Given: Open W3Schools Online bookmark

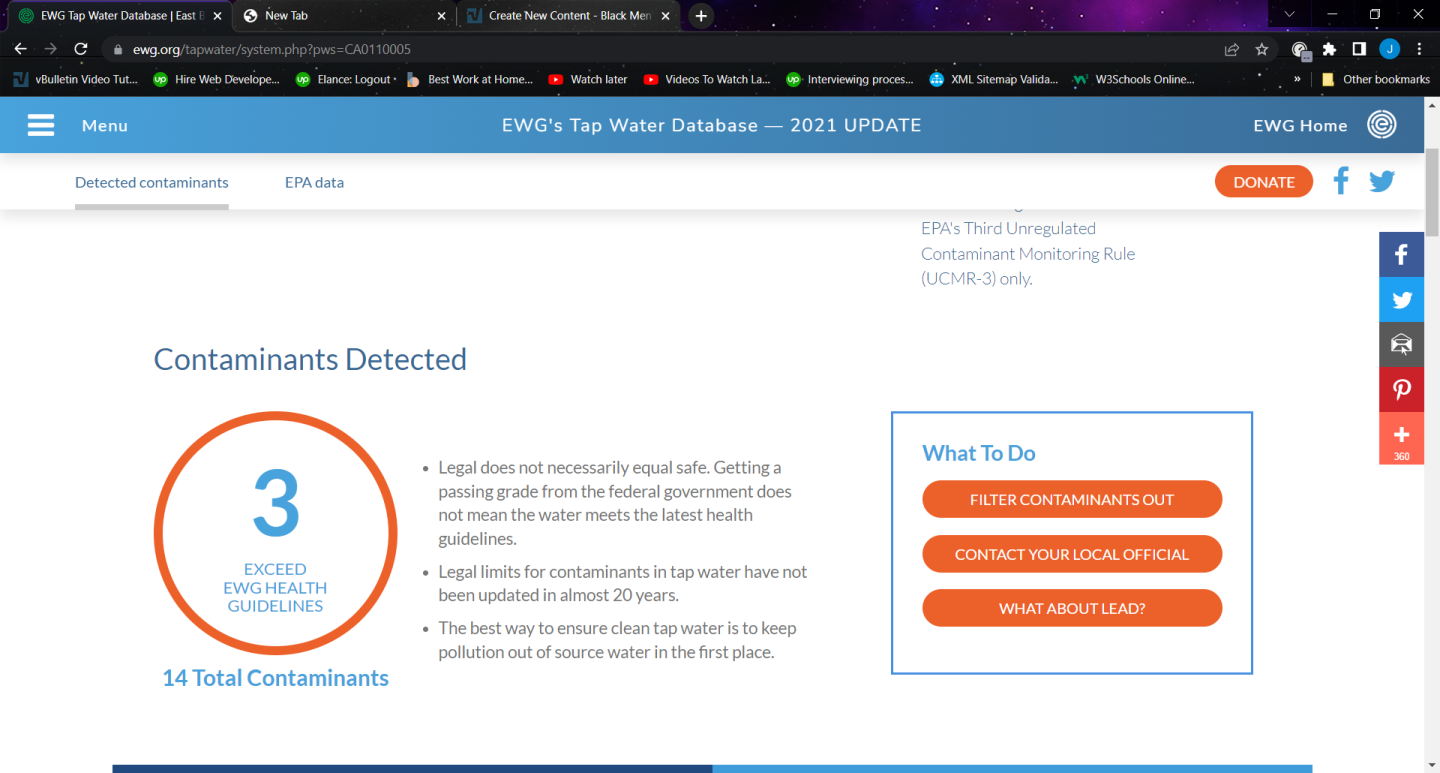Looking at the screenshot, I should pyautogui.click(x=1133, y=79).
